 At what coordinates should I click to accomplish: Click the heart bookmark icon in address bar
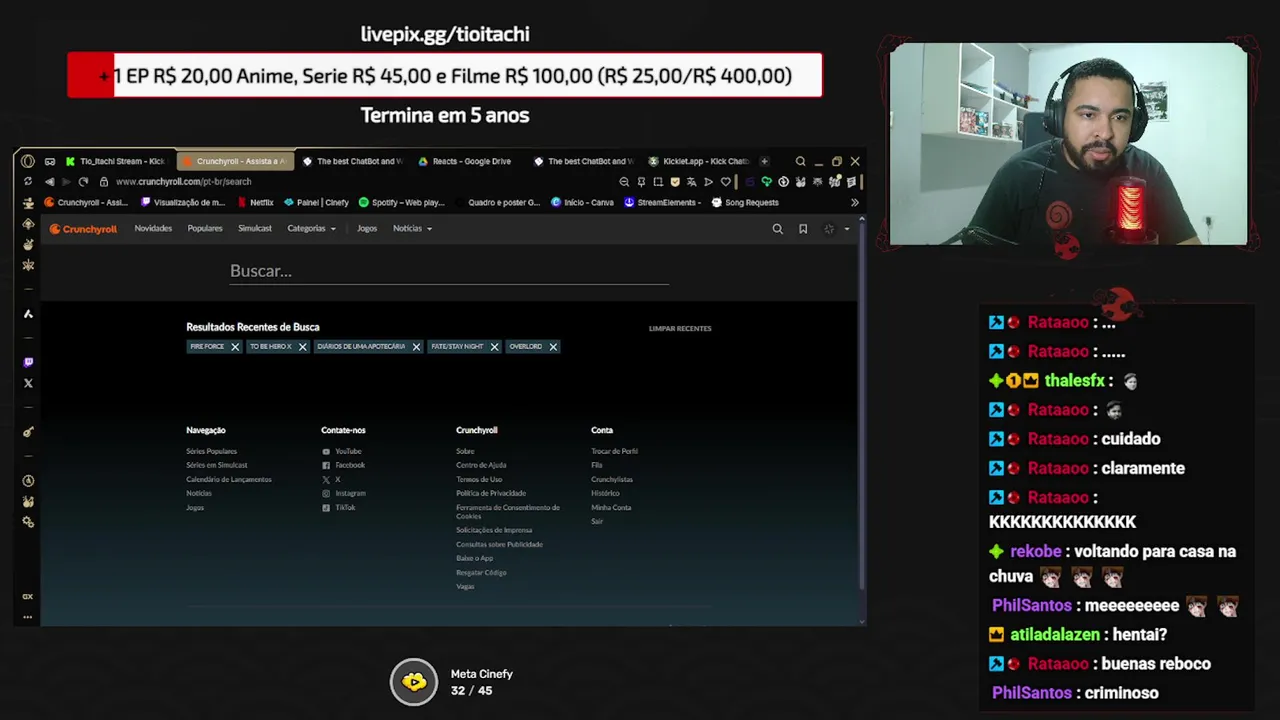(x=725, y=182)
